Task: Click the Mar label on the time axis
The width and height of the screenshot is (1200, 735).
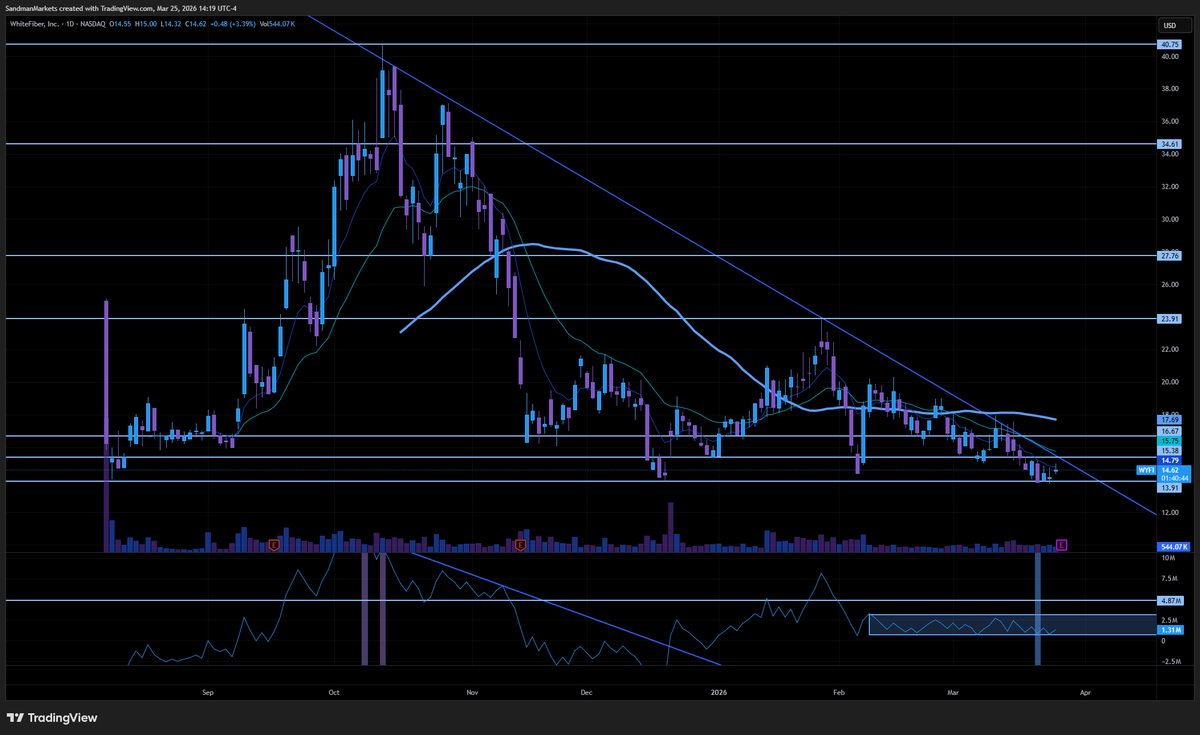Action: [952, 692]
